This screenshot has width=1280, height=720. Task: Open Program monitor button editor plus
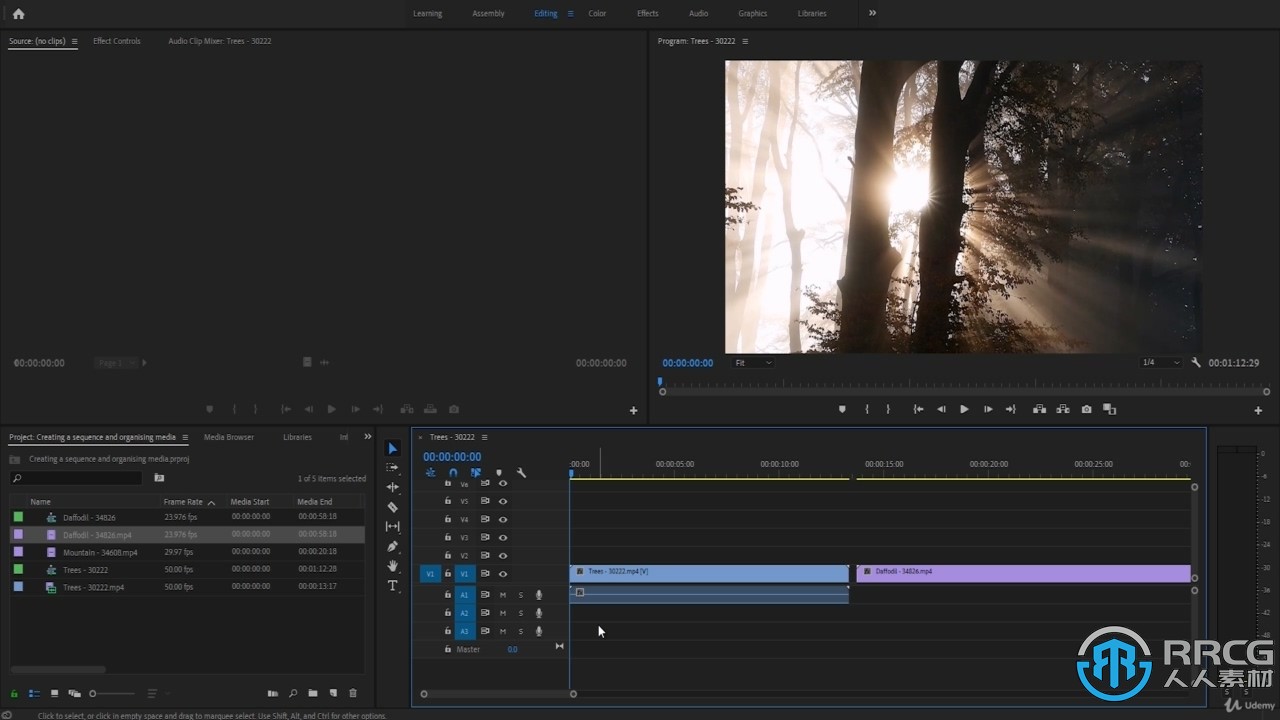(x=1258, y=410)
